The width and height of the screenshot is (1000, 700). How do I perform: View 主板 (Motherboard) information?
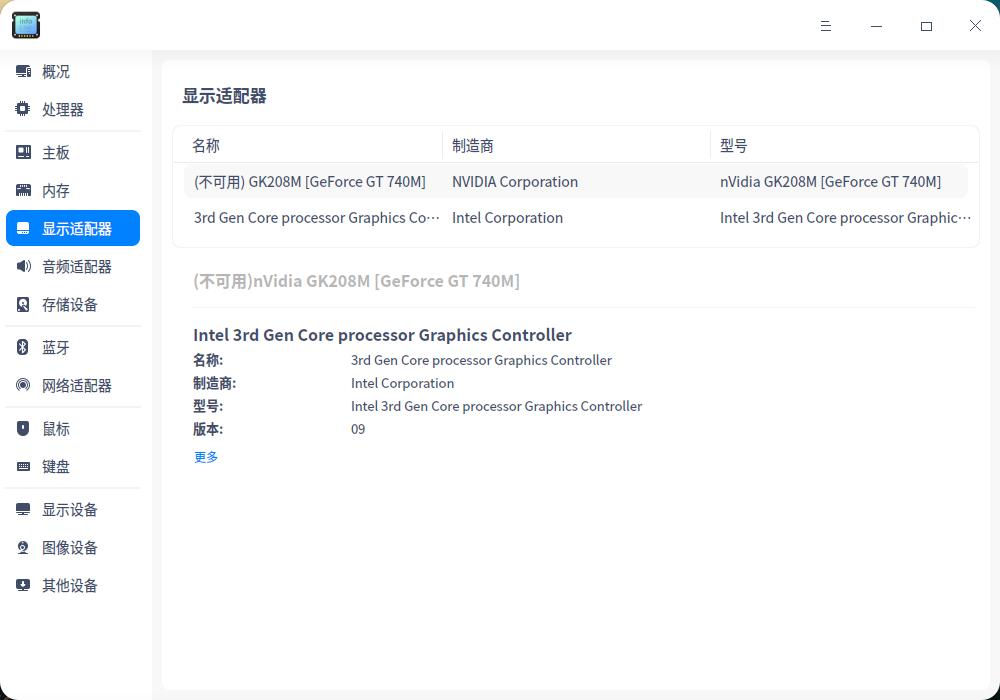56,152
